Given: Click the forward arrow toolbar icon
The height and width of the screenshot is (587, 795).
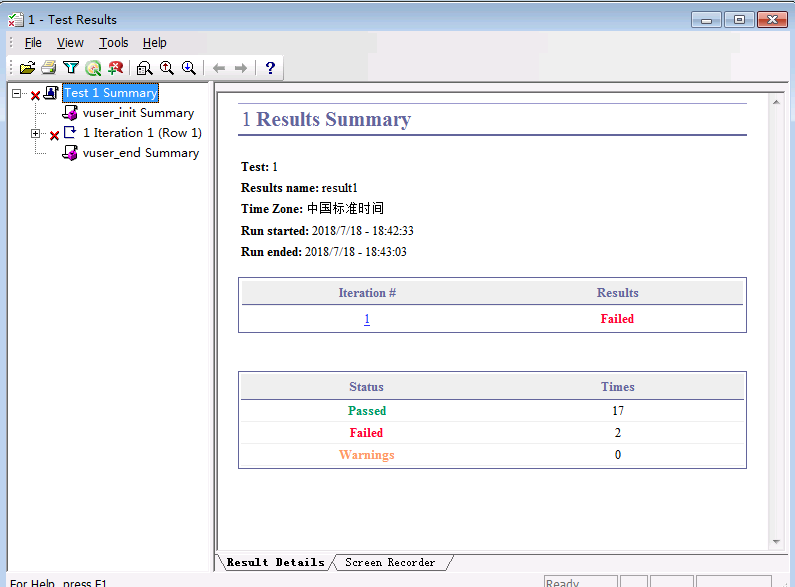Looking at the screenshot, I should (x=240, y=68).
